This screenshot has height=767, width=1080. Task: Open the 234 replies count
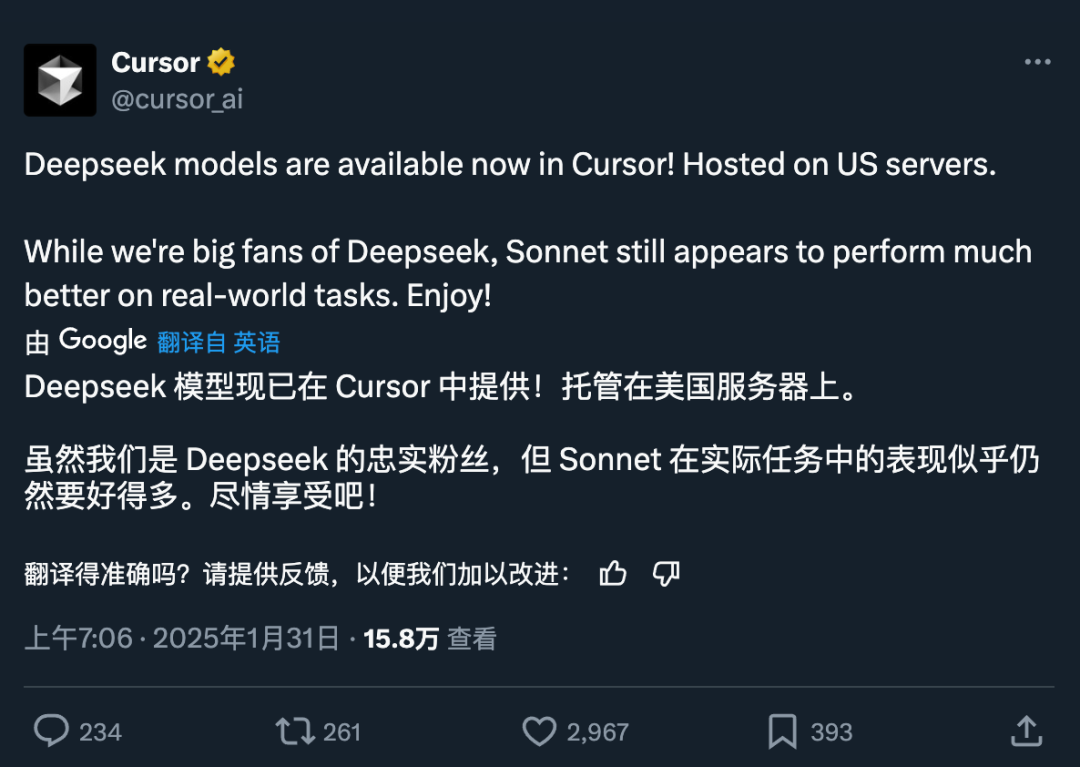click(x=100, y=732)
